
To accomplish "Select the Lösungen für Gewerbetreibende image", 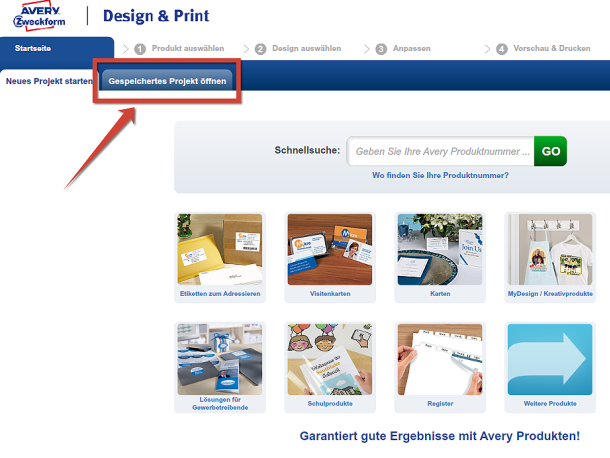I will pos(220,360).
